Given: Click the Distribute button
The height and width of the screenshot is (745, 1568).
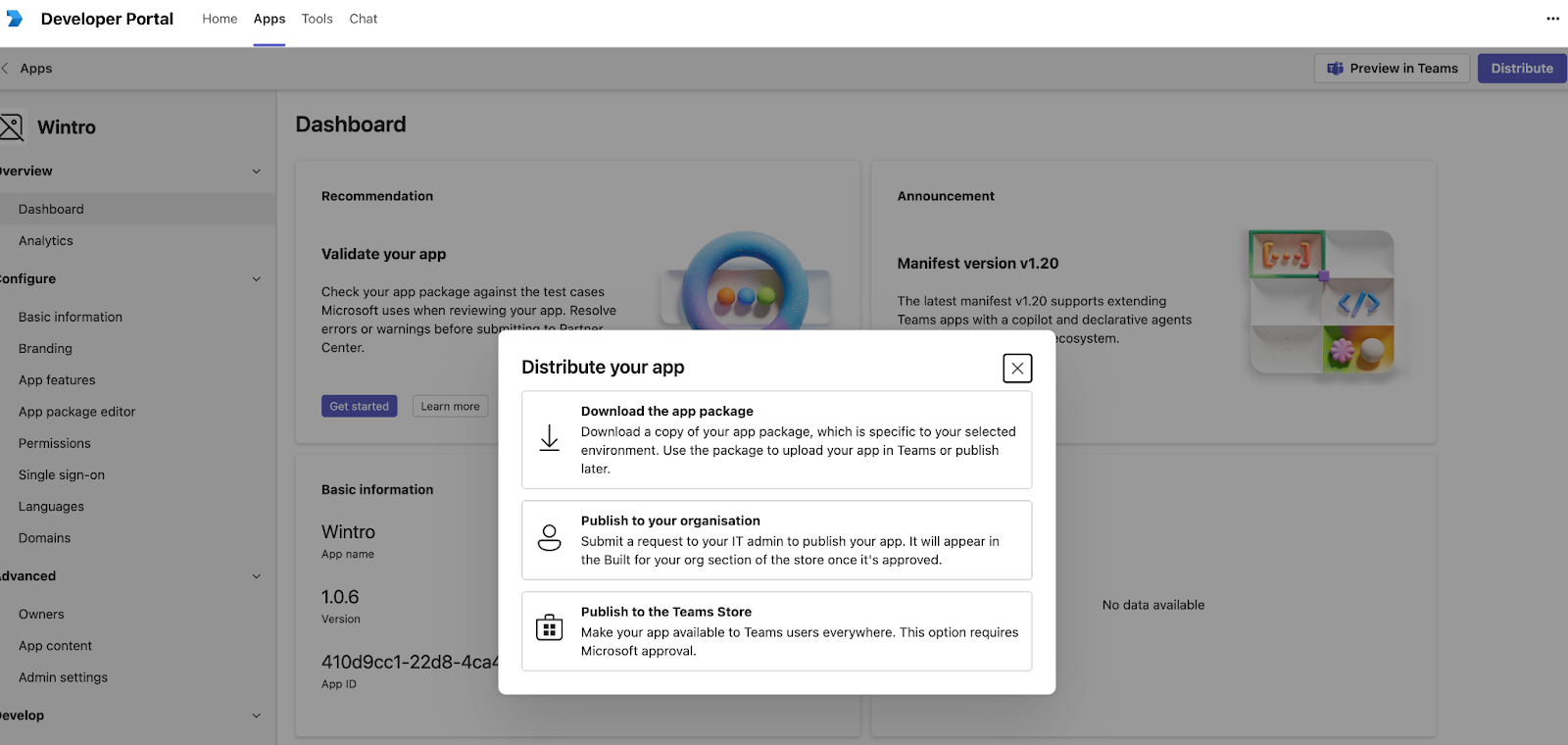Looking at the screenshot, I should [1522, 69].
